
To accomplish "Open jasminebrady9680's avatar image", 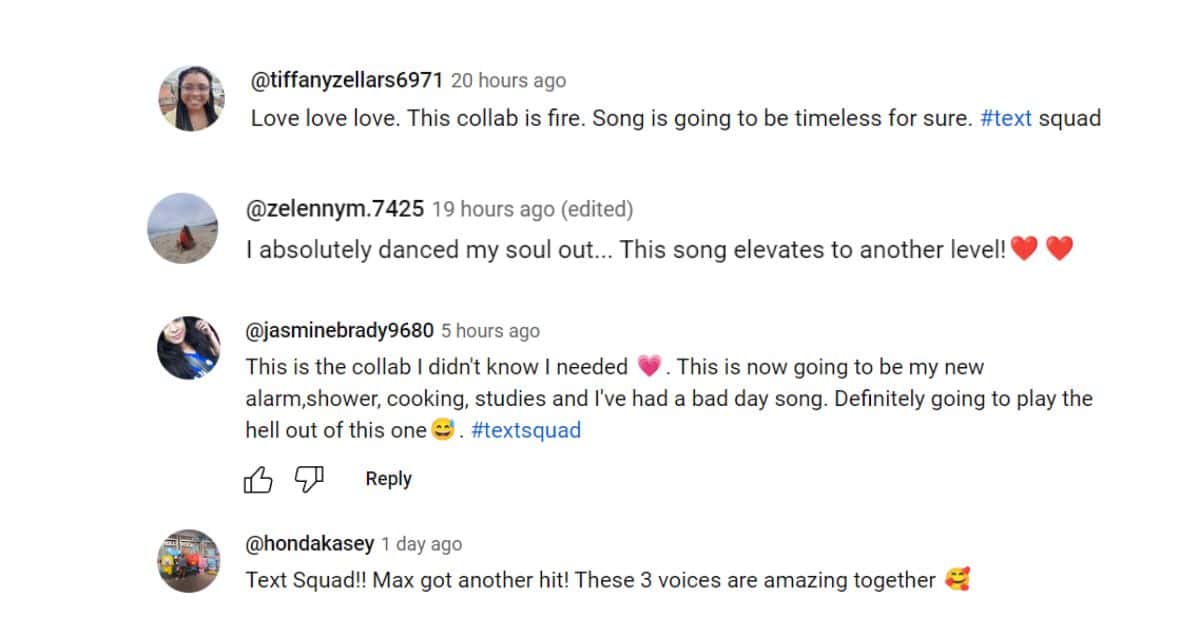I will click(x=189, y=348).
